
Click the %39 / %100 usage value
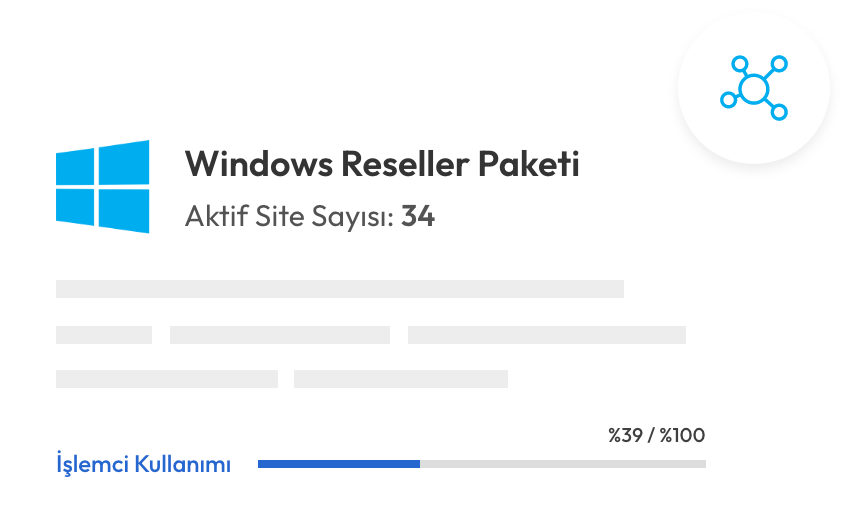pyautogui.click(x=657, y=435)
